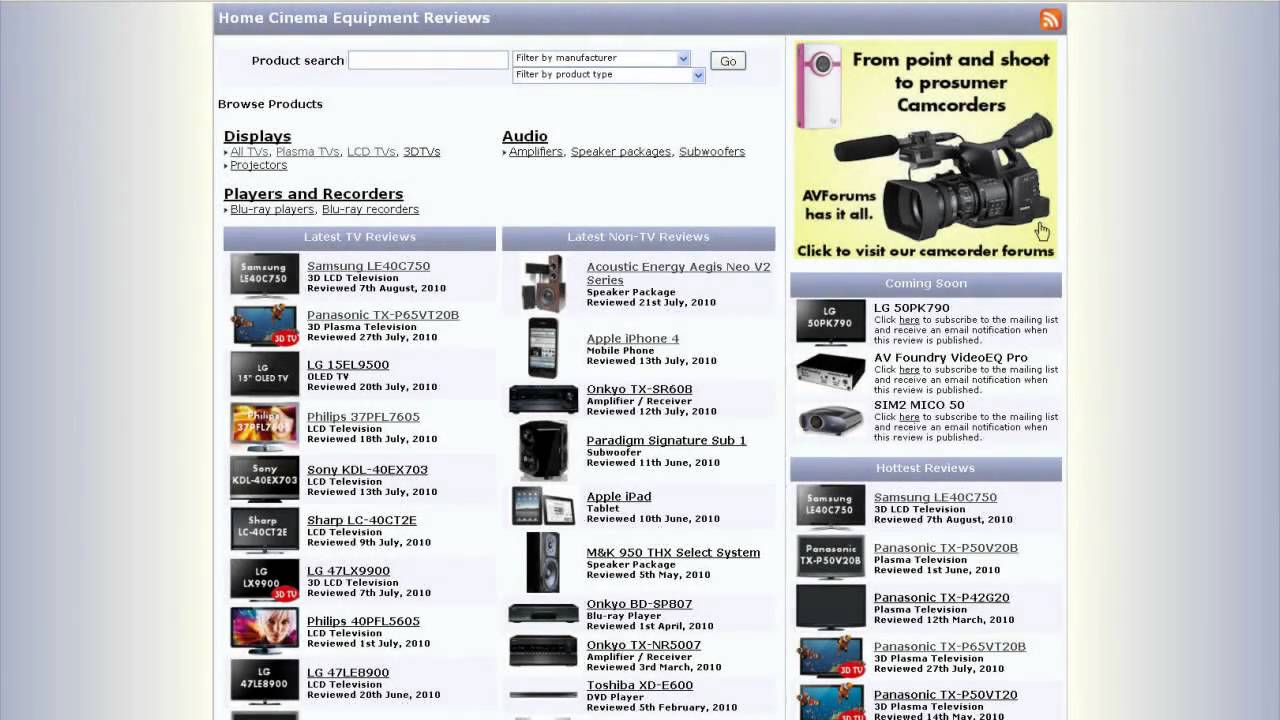Open the Sony KDL-40EX703 review link
This screenshot has width=1280, height=720.
click(x=367, y=470)
